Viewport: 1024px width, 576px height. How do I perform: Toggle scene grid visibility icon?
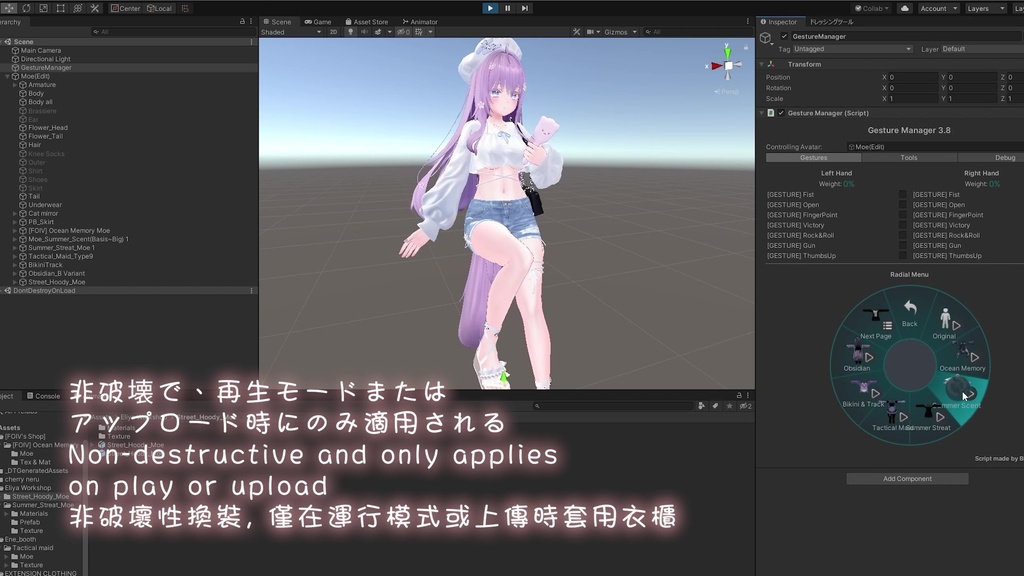click(419, 31)
